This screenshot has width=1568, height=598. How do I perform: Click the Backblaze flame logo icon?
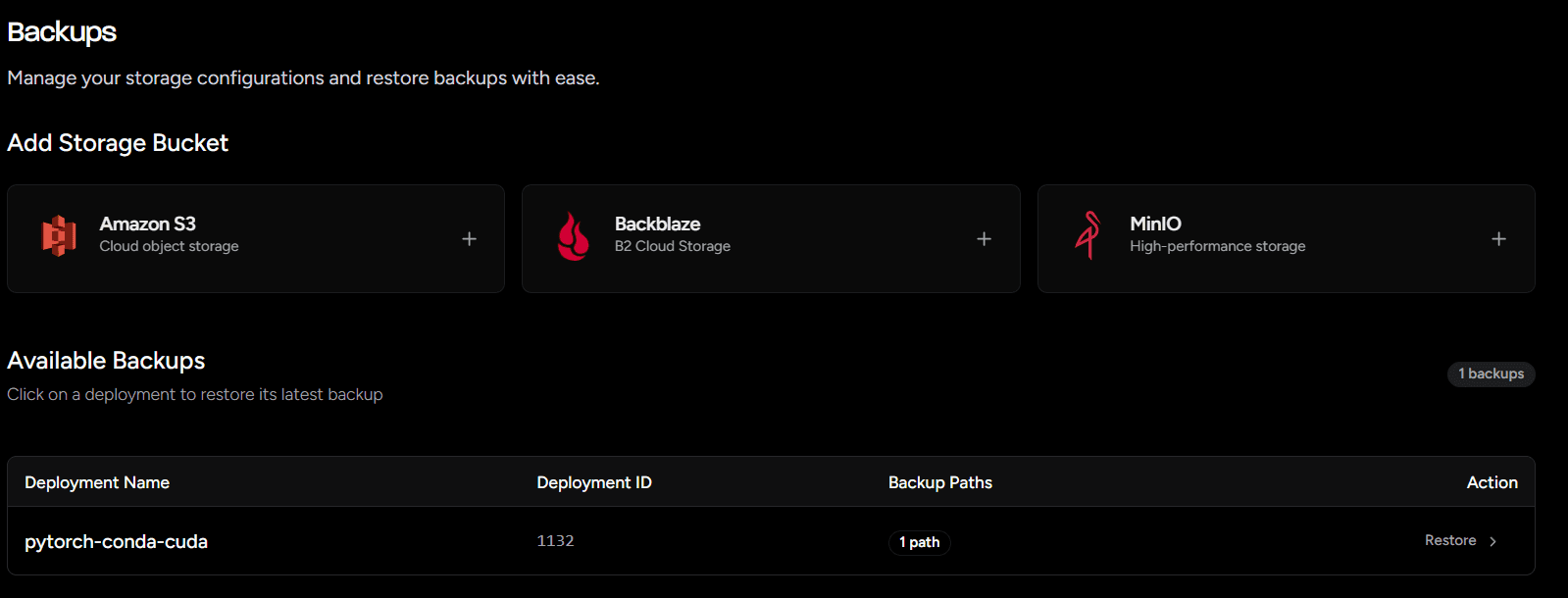pyautogui.click(x=574, y=236)
